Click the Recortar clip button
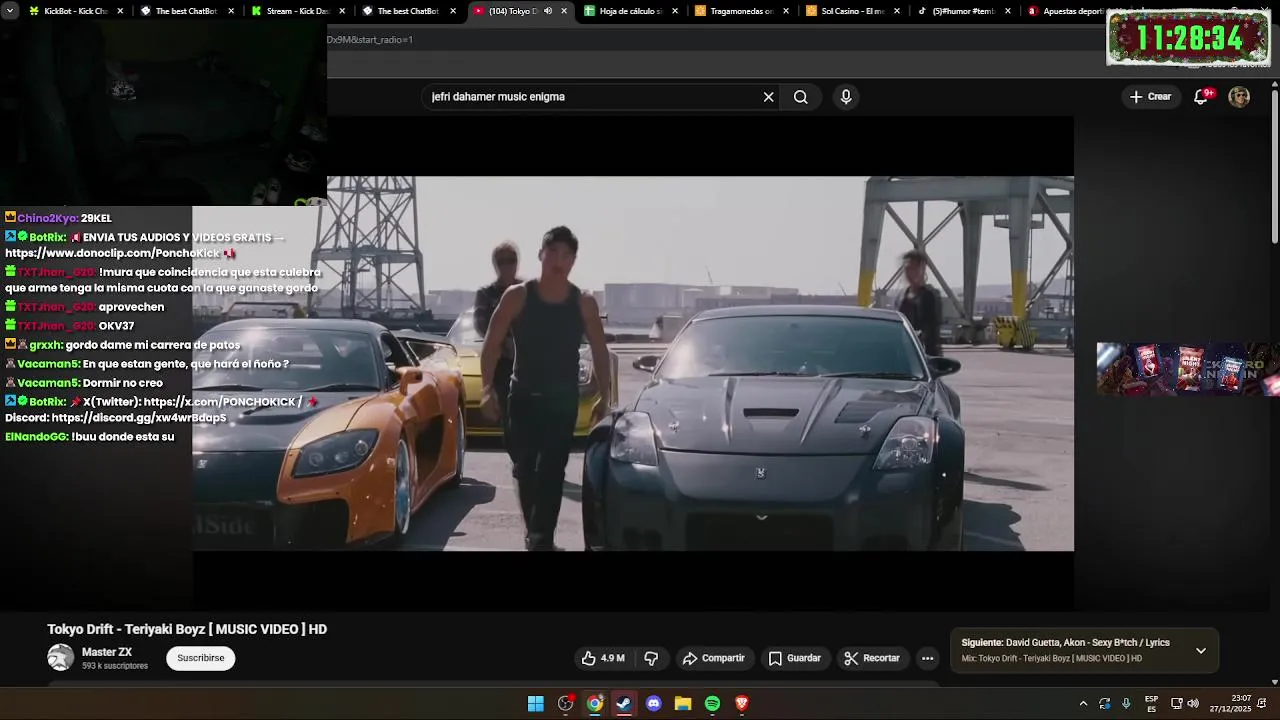The height and width of the screenshot is (720, 1280). point(872,658)
